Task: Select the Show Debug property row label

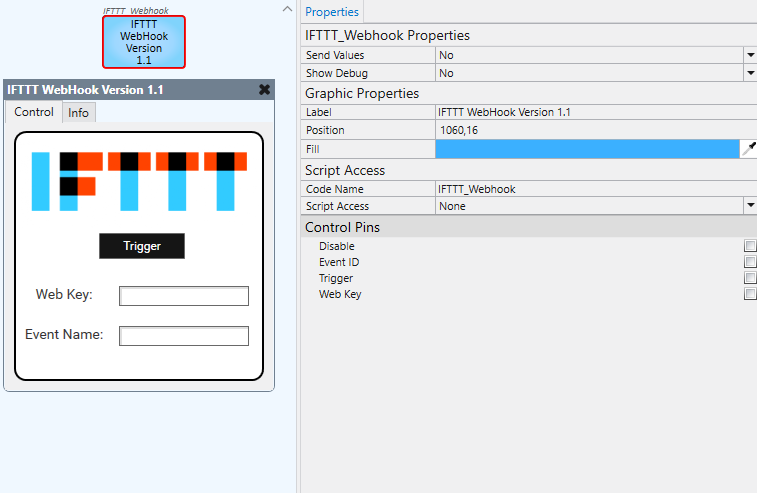Action: point(336,73)
